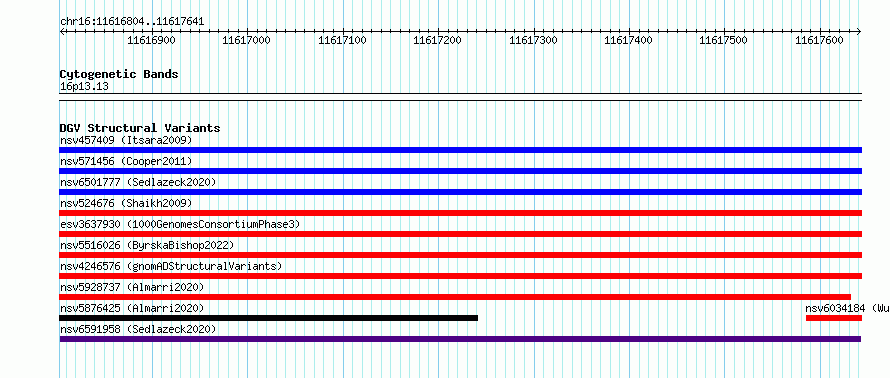Click ruler position 11617200
The width and height of the screenshot is (890, 378).
tap(438, 40)
